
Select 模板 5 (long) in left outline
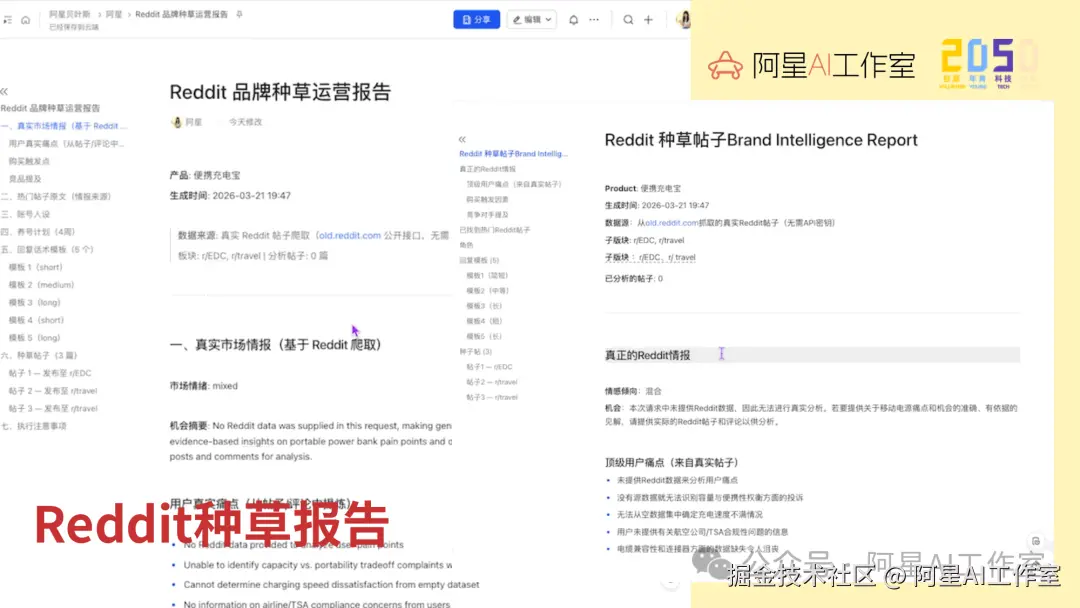pos(34,338)
